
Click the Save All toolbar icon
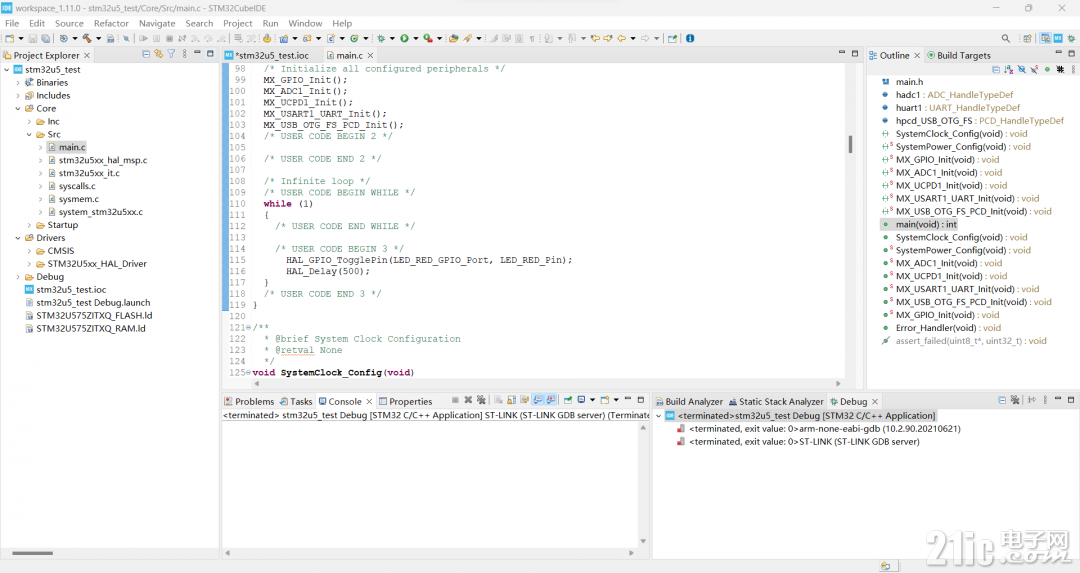pyautogui.click(x=45, y=39)
